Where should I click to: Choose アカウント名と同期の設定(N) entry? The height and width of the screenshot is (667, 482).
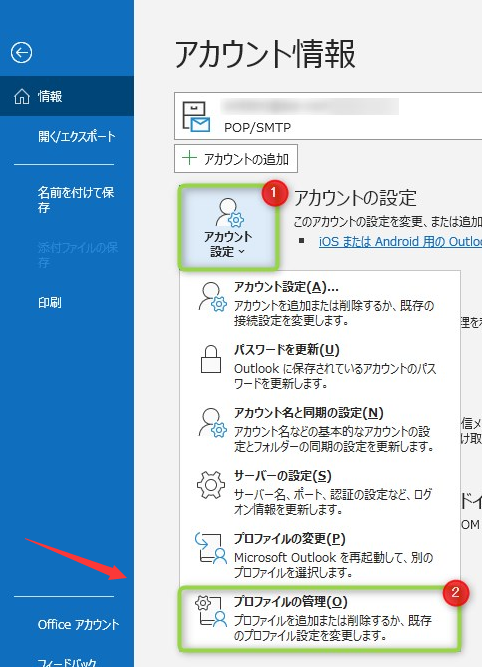click(320, 429)
